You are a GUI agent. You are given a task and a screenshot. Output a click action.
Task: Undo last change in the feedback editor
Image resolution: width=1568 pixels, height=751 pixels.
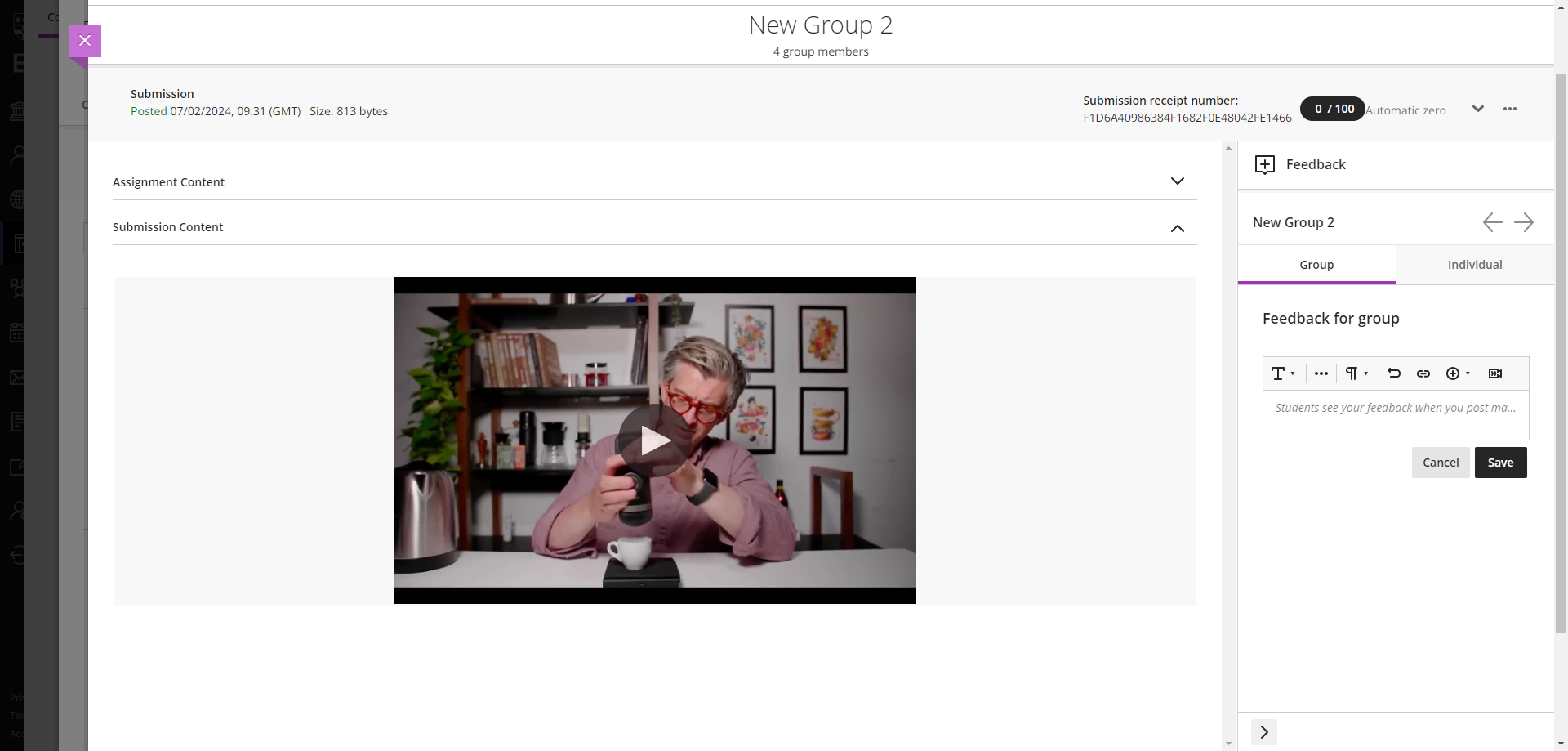click(x=1393, y=373)
